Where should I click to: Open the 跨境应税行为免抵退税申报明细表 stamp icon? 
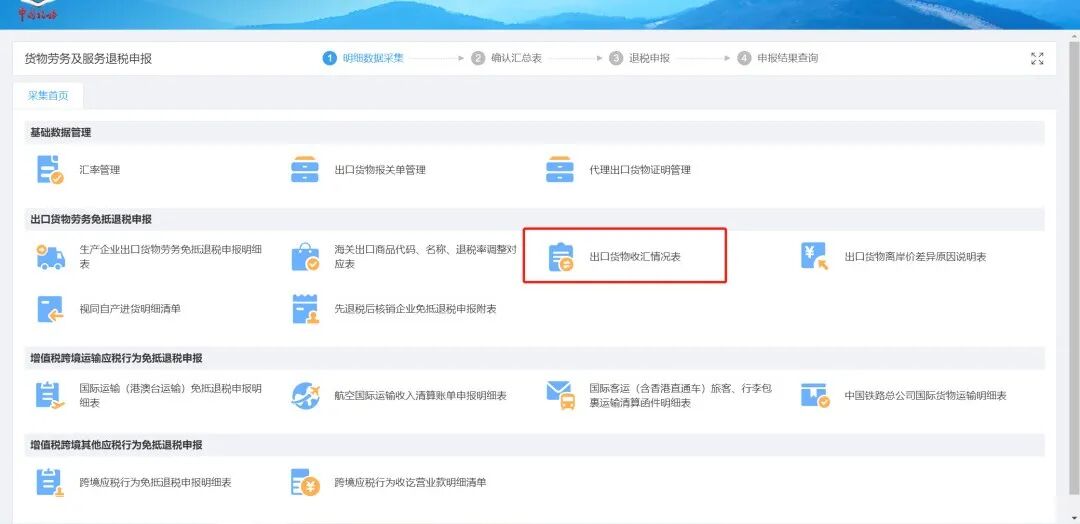[x=50, y=483]
